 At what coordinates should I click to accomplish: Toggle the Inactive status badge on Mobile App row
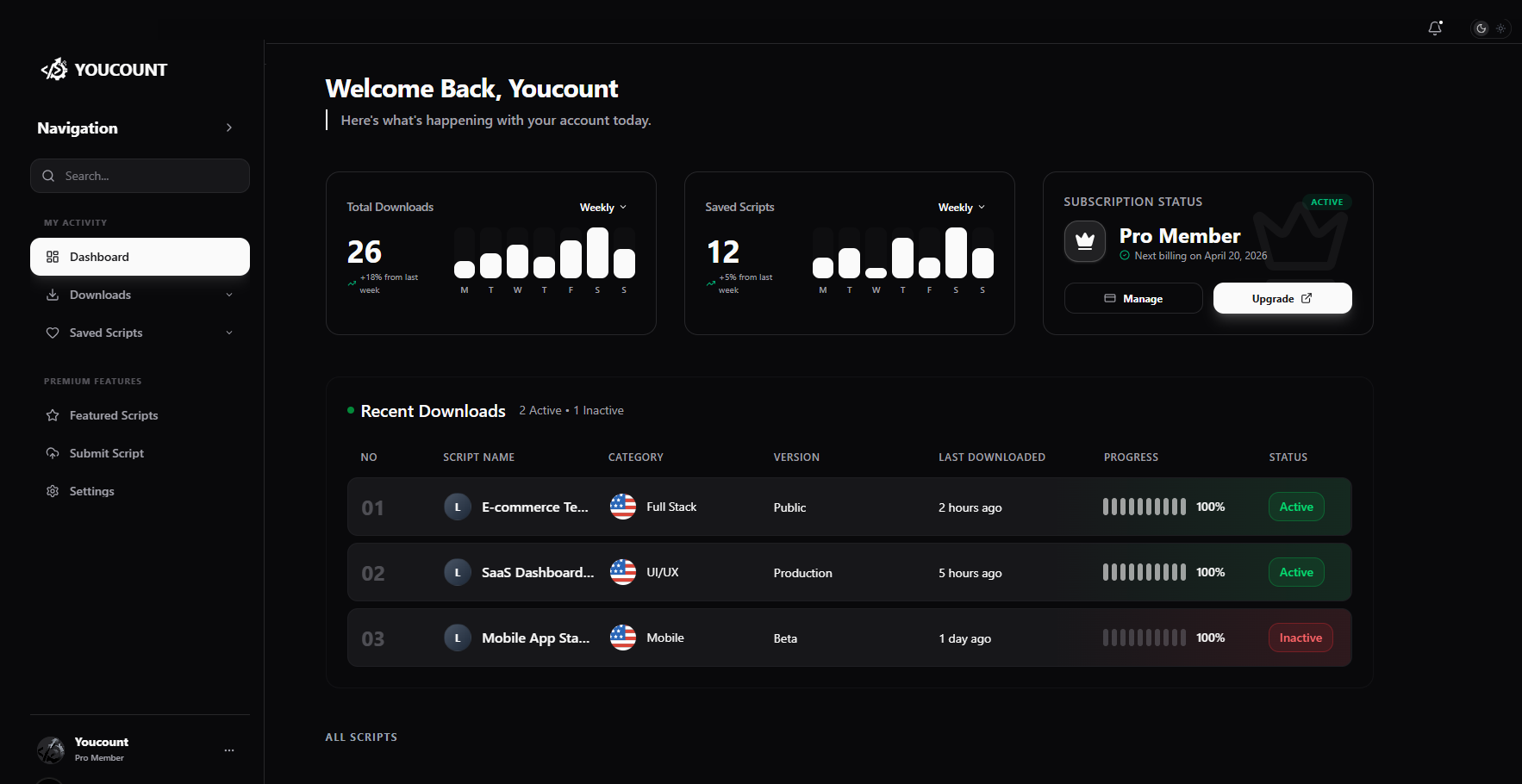coord(1300,638)
